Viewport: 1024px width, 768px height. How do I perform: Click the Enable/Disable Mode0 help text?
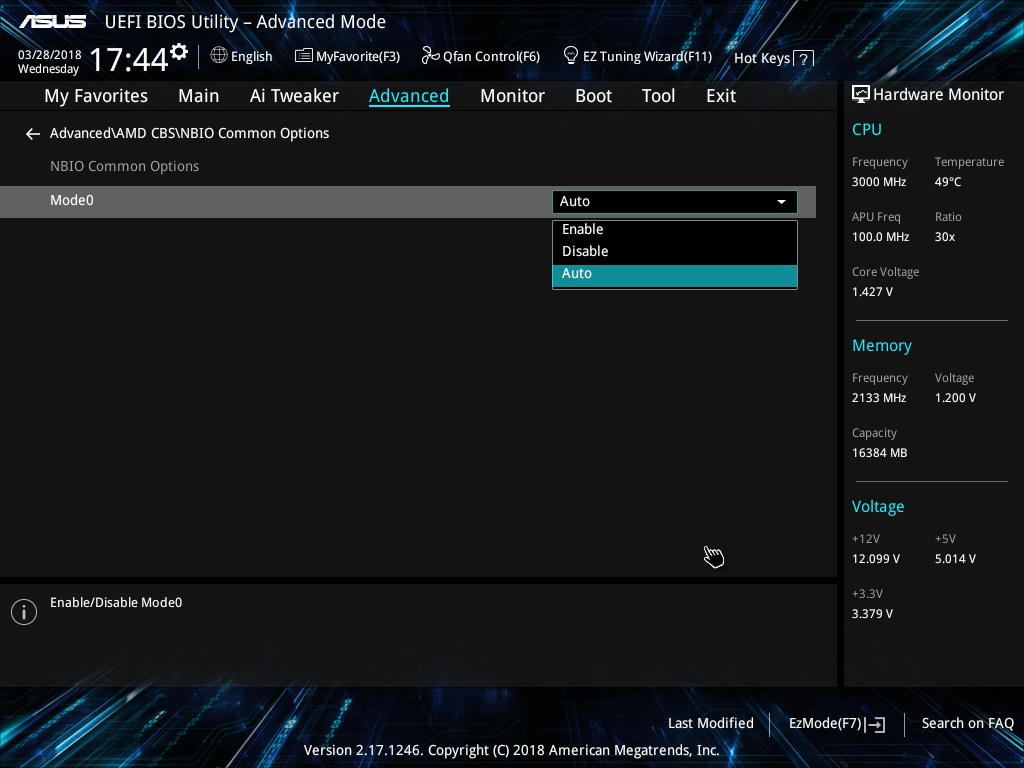pyautogui.click(x=116, y=603)
